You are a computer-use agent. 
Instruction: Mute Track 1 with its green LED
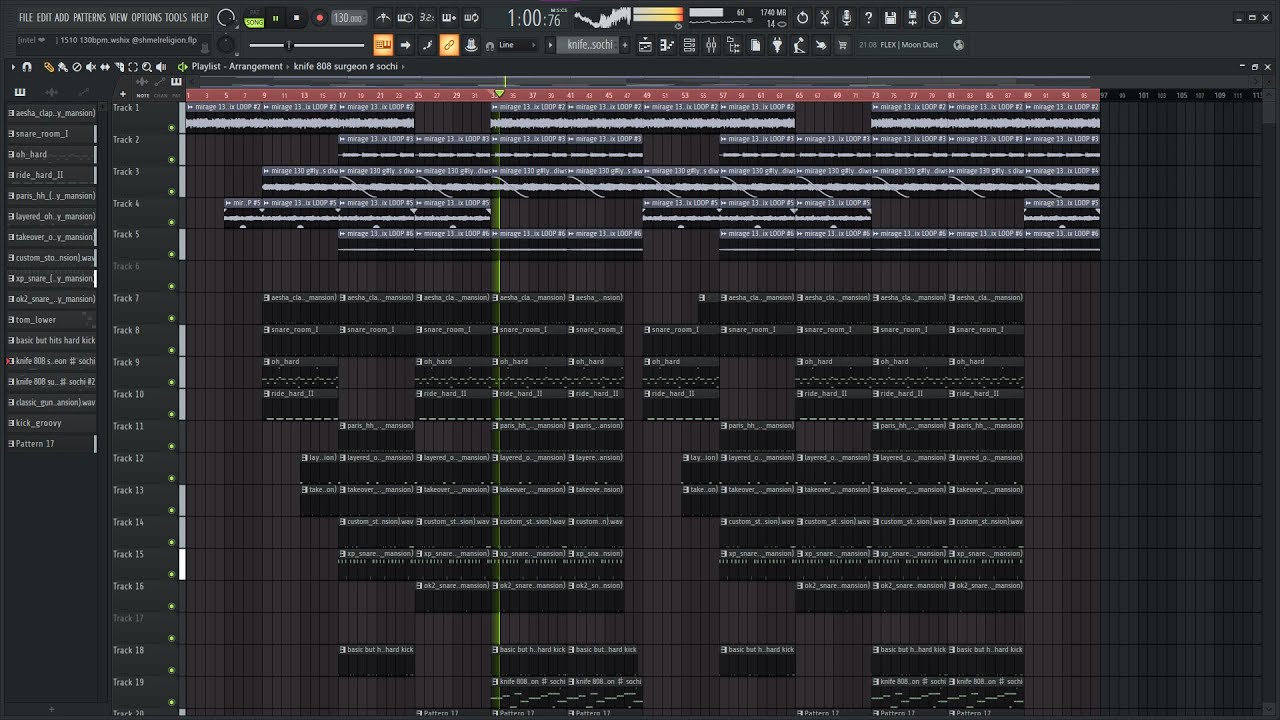[x=172, y=128]
